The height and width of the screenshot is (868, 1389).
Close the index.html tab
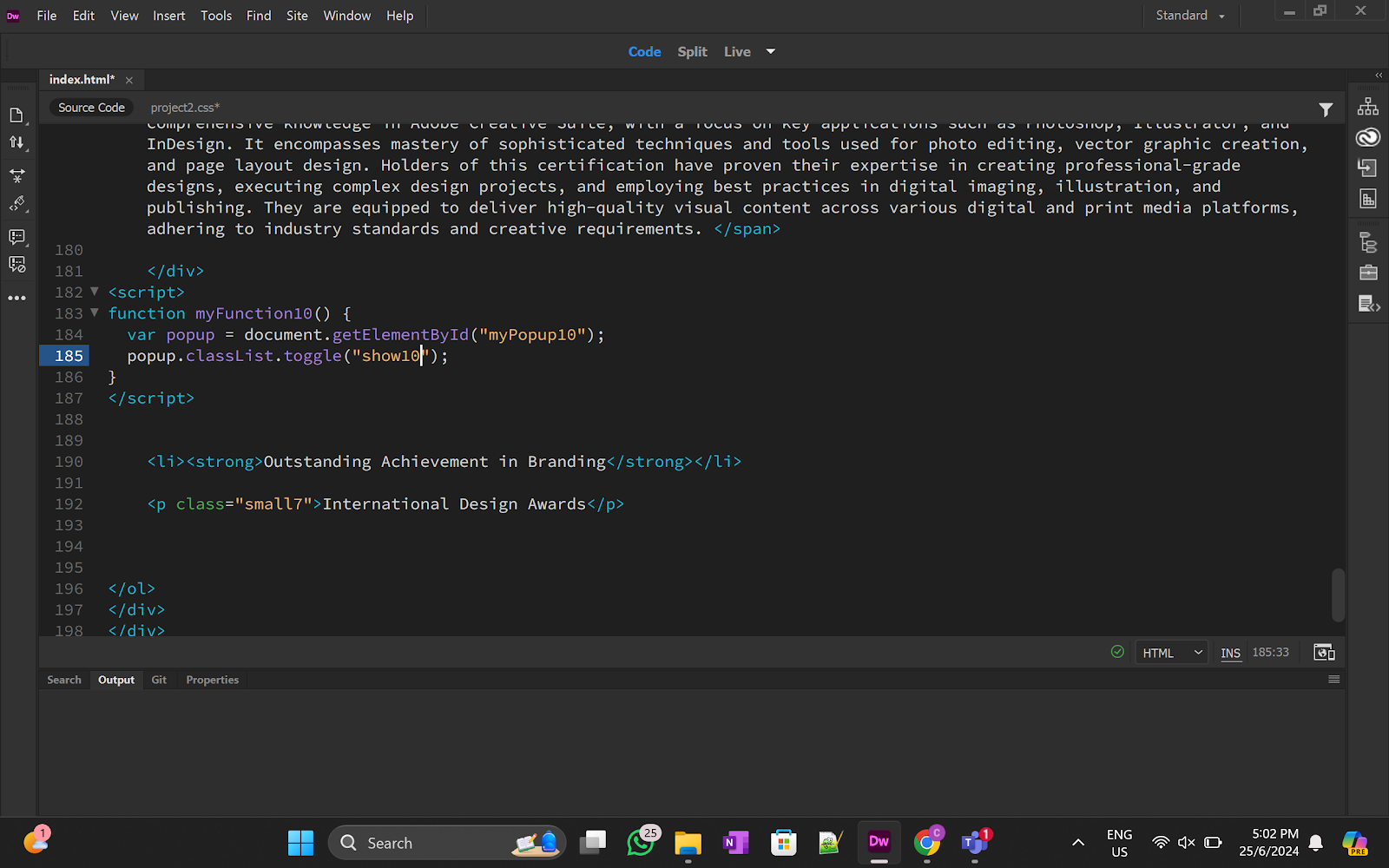pyautogui.click(x=129, y=80)
